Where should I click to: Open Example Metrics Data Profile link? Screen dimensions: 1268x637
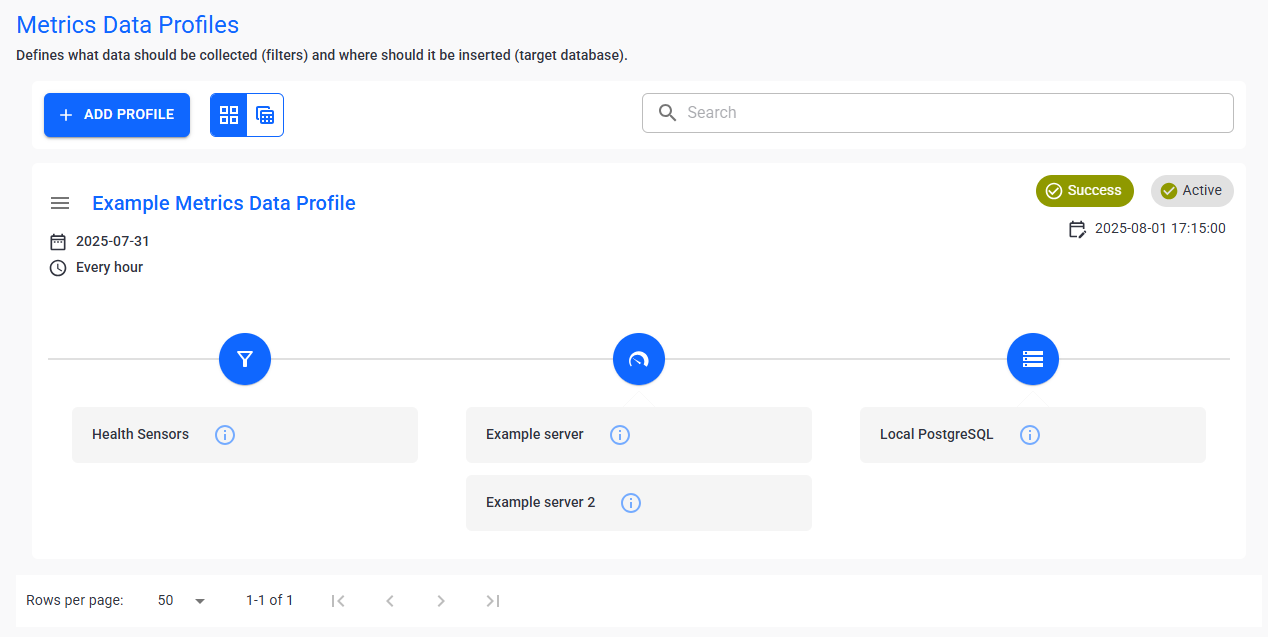tap(224, 203)
